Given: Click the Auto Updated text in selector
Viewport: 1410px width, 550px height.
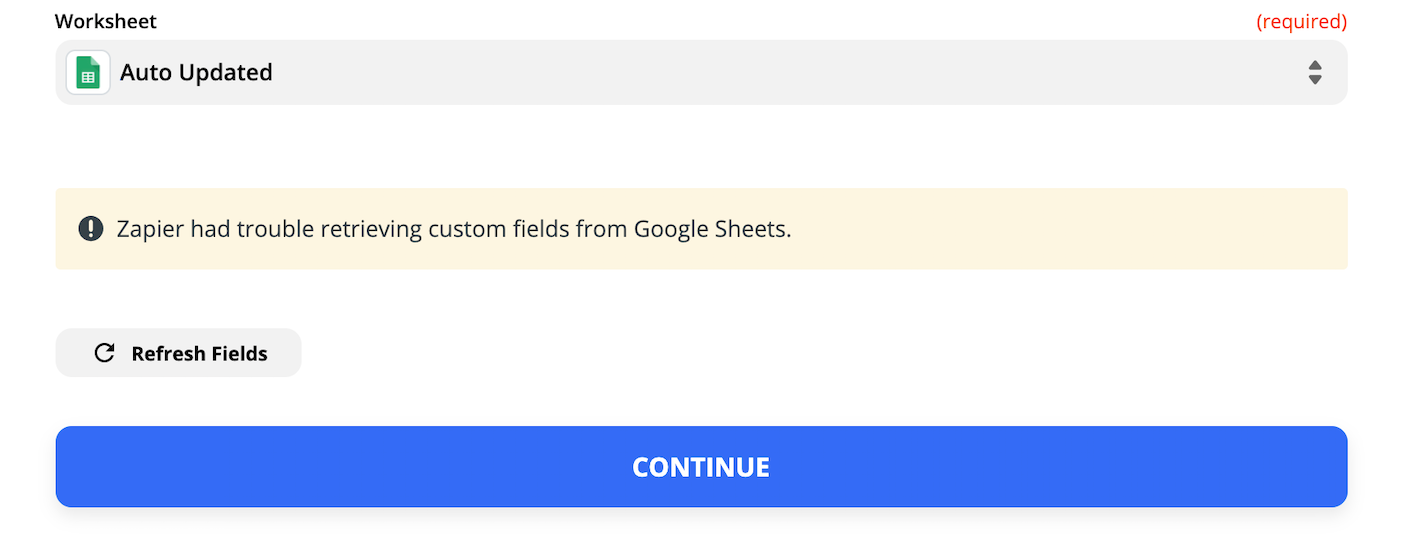Looking at the screenshot, I should (196, 72).
